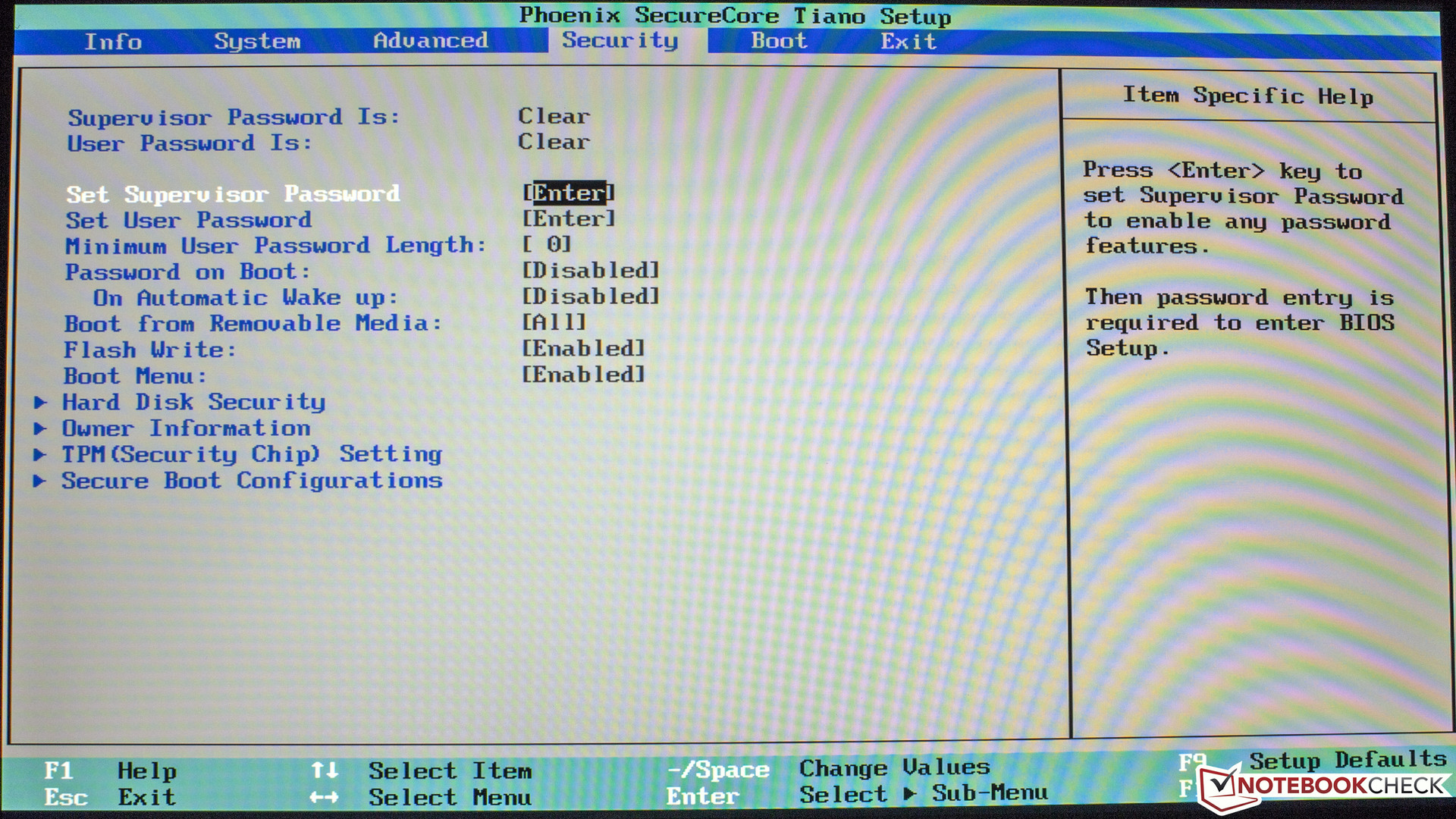Click the left-right arrows Select Menu icon
Viewport: 1456px width, 819px height.
click(x=325, y=797)
